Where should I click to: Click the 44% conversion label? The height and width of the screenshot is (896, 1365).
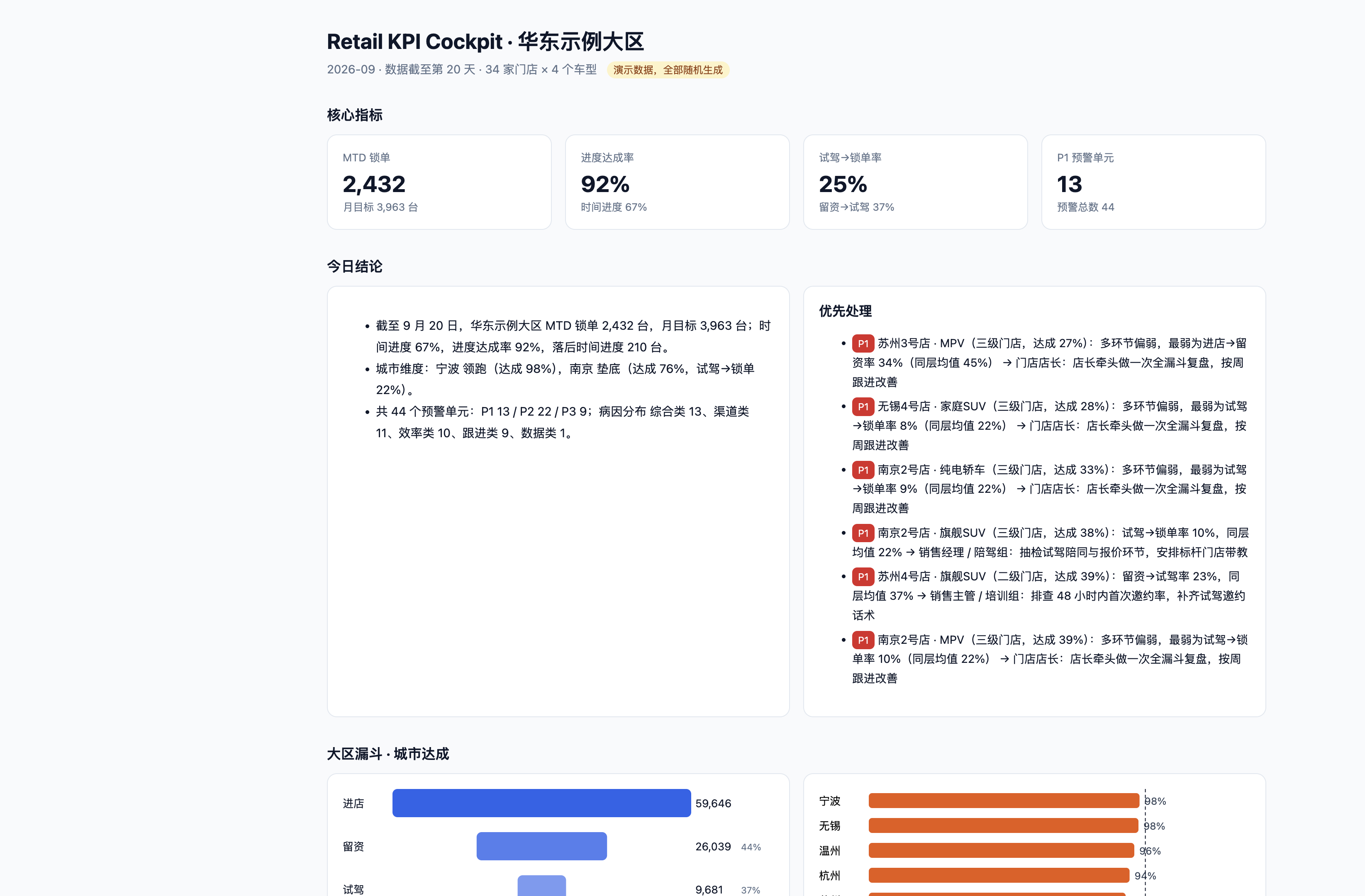[x=751, y=847]
